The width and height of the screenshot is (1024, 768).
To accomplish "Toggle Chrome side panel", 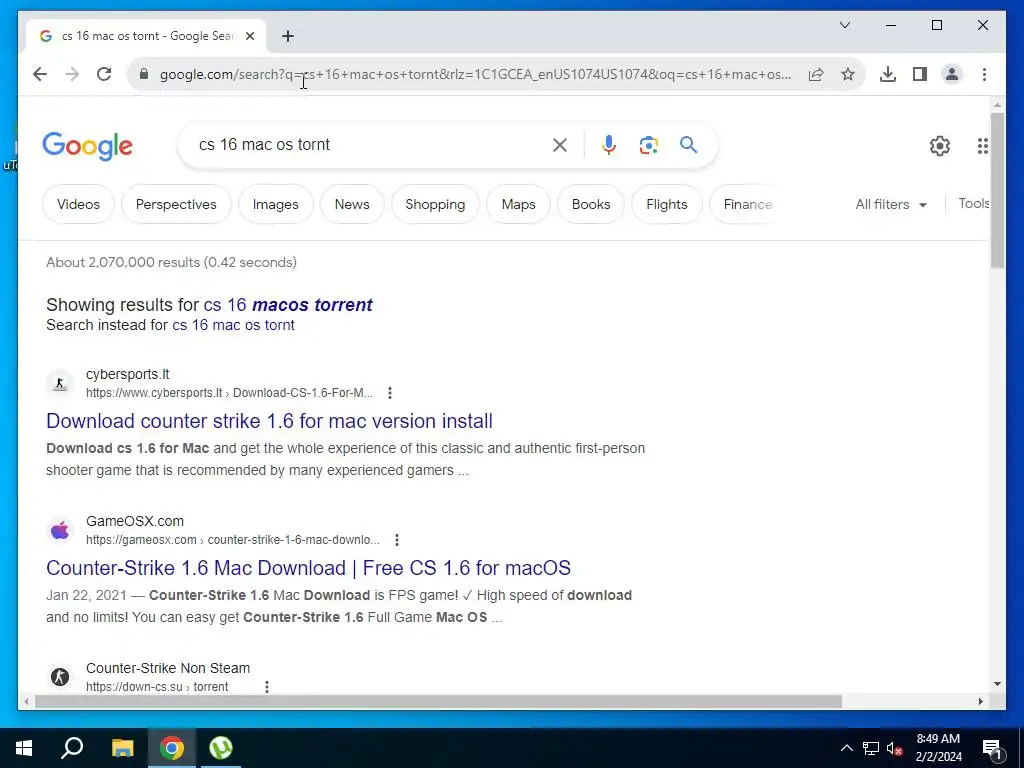I will (920, 74).
